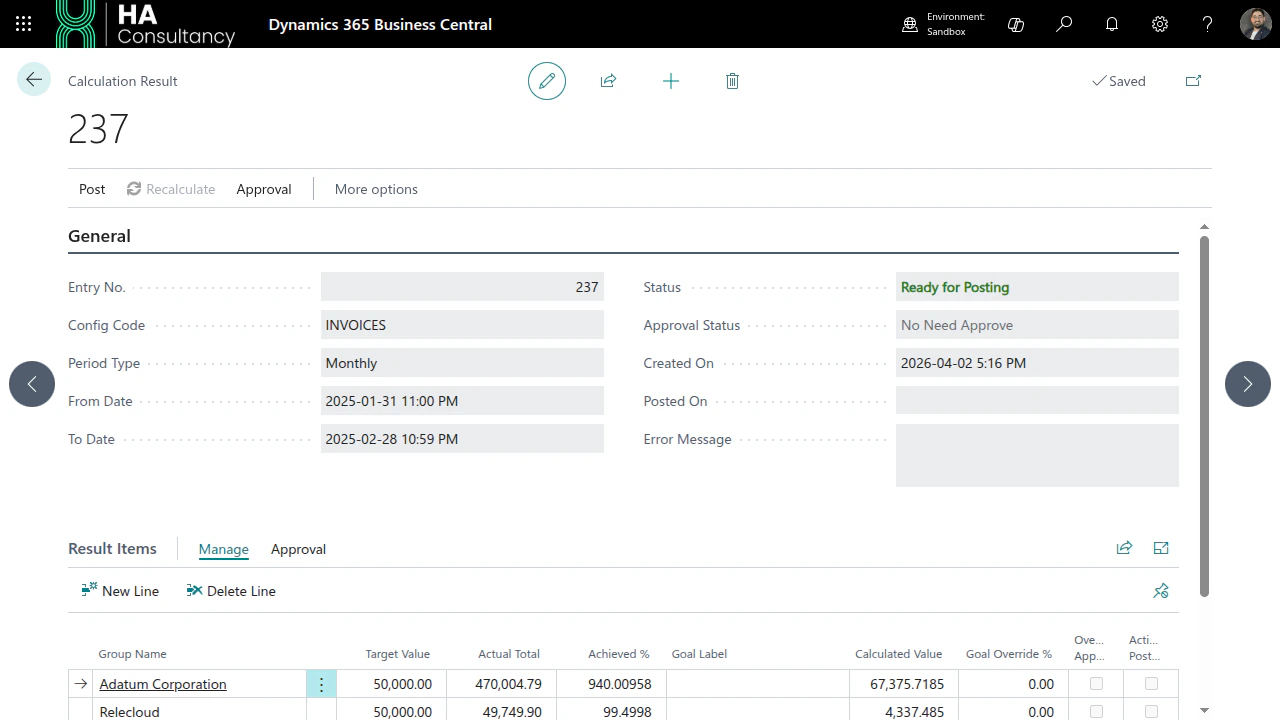The width and height of the screenshot is (1280, 720).
Task: Toggle Override Approval checkbox for Relecloud
Action: (1096, 712)
